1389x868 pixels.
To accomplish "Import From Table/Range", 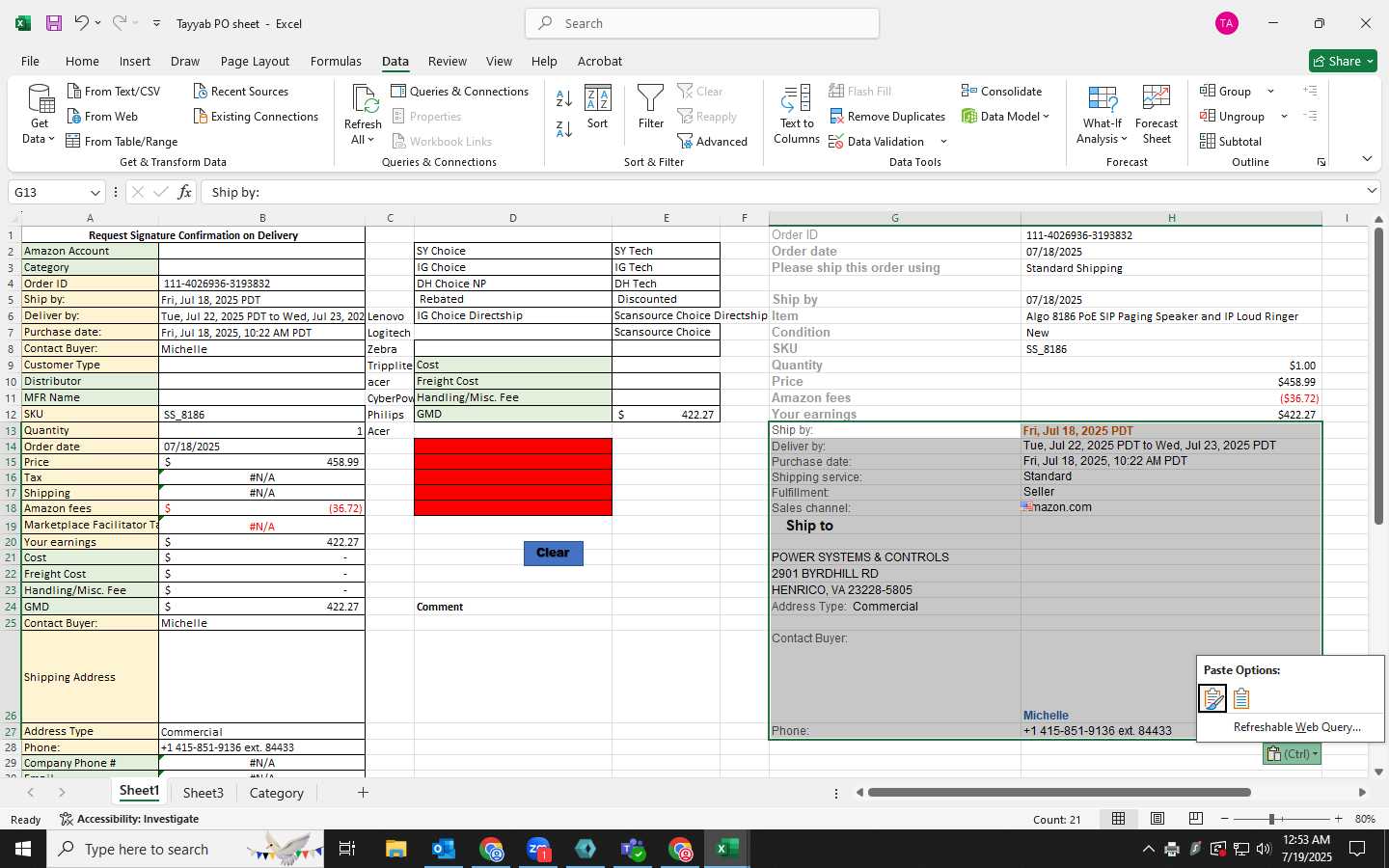I will click(122, 141).
